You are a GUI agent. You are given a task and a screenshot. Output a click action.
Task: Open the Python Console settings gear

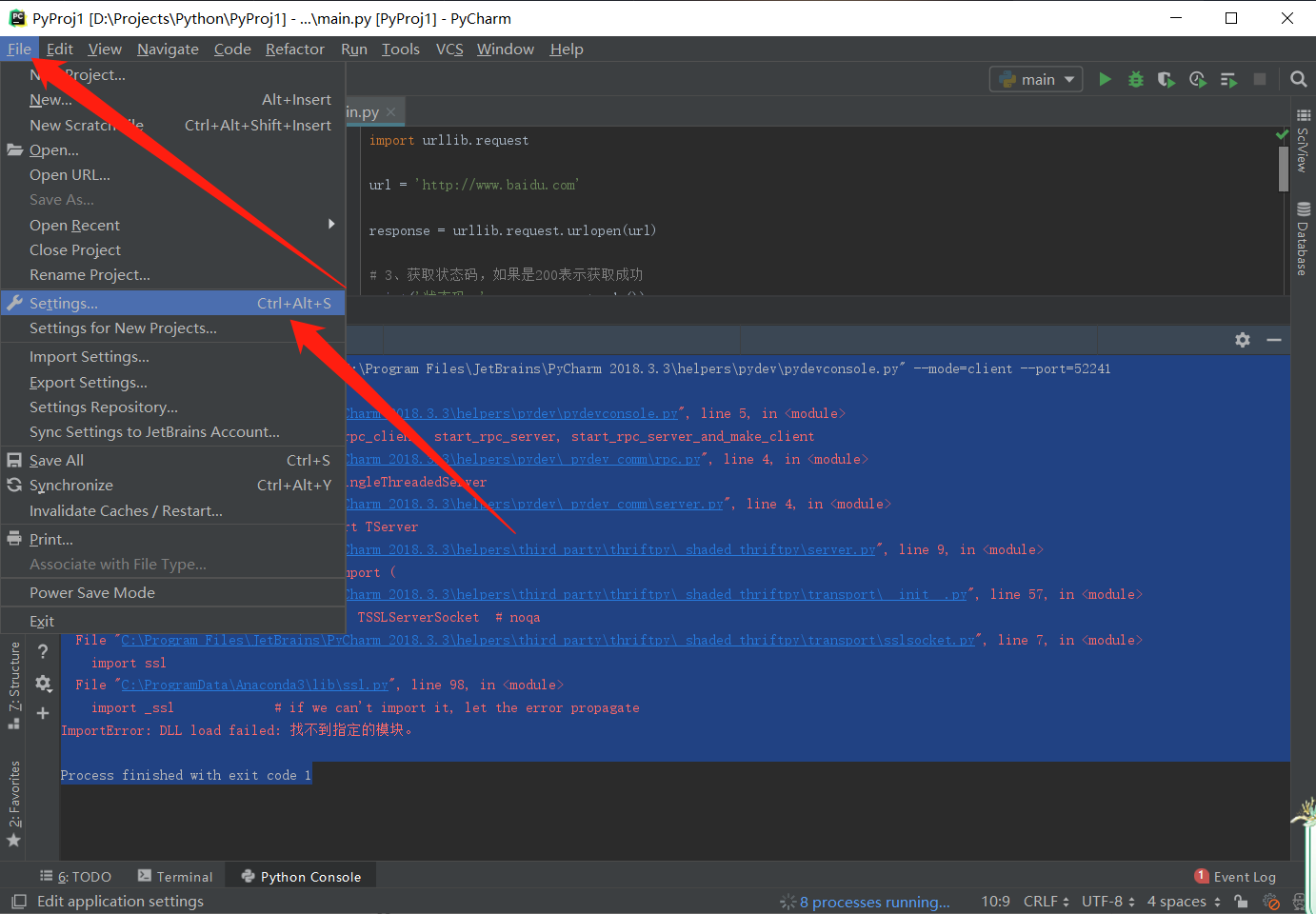pyautogui.click(x=1243, y=340)
